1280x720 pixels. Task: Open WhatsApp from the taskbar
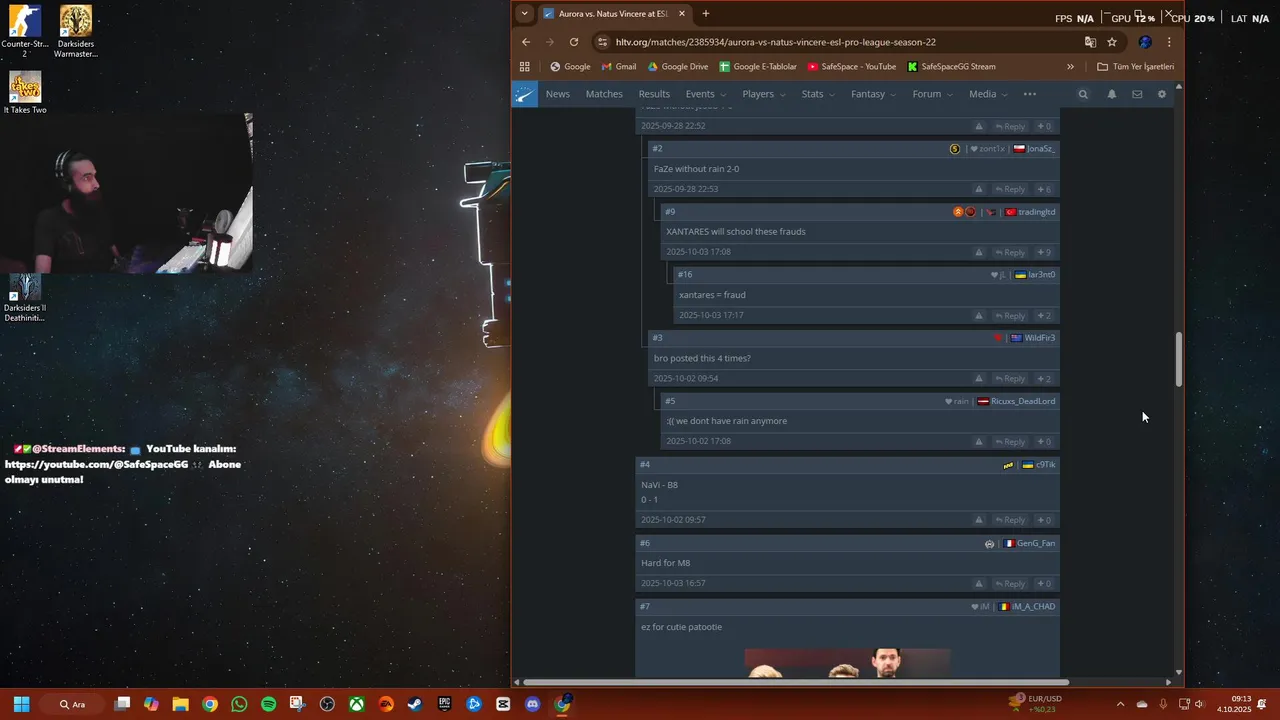pos(239,704)
